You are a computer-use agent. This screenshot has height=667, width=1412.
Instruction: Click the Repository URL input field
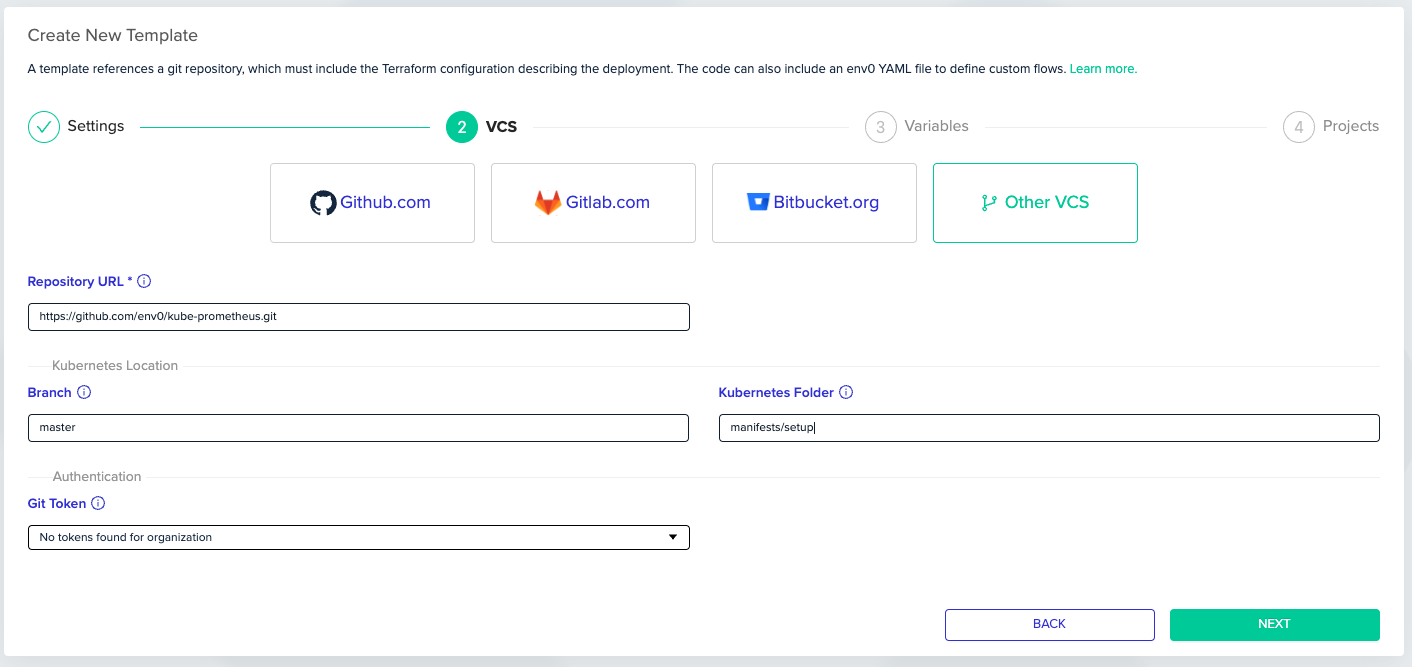358,316
